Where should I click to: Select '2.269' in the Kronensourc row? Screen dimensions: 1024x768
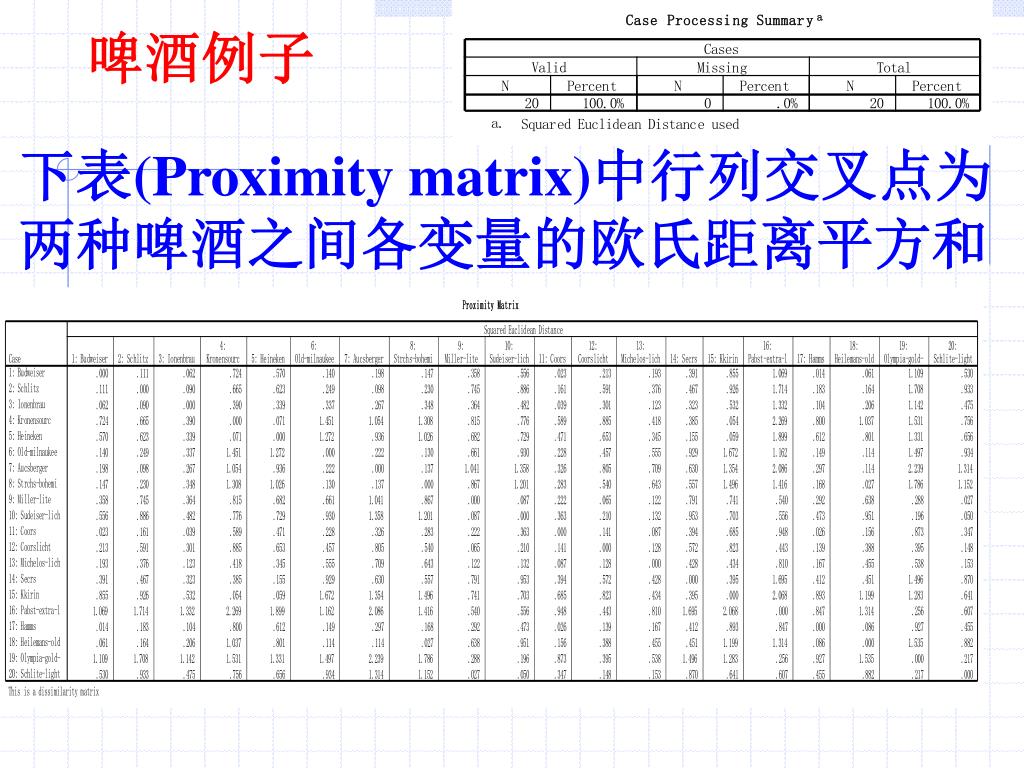[779, 421]
